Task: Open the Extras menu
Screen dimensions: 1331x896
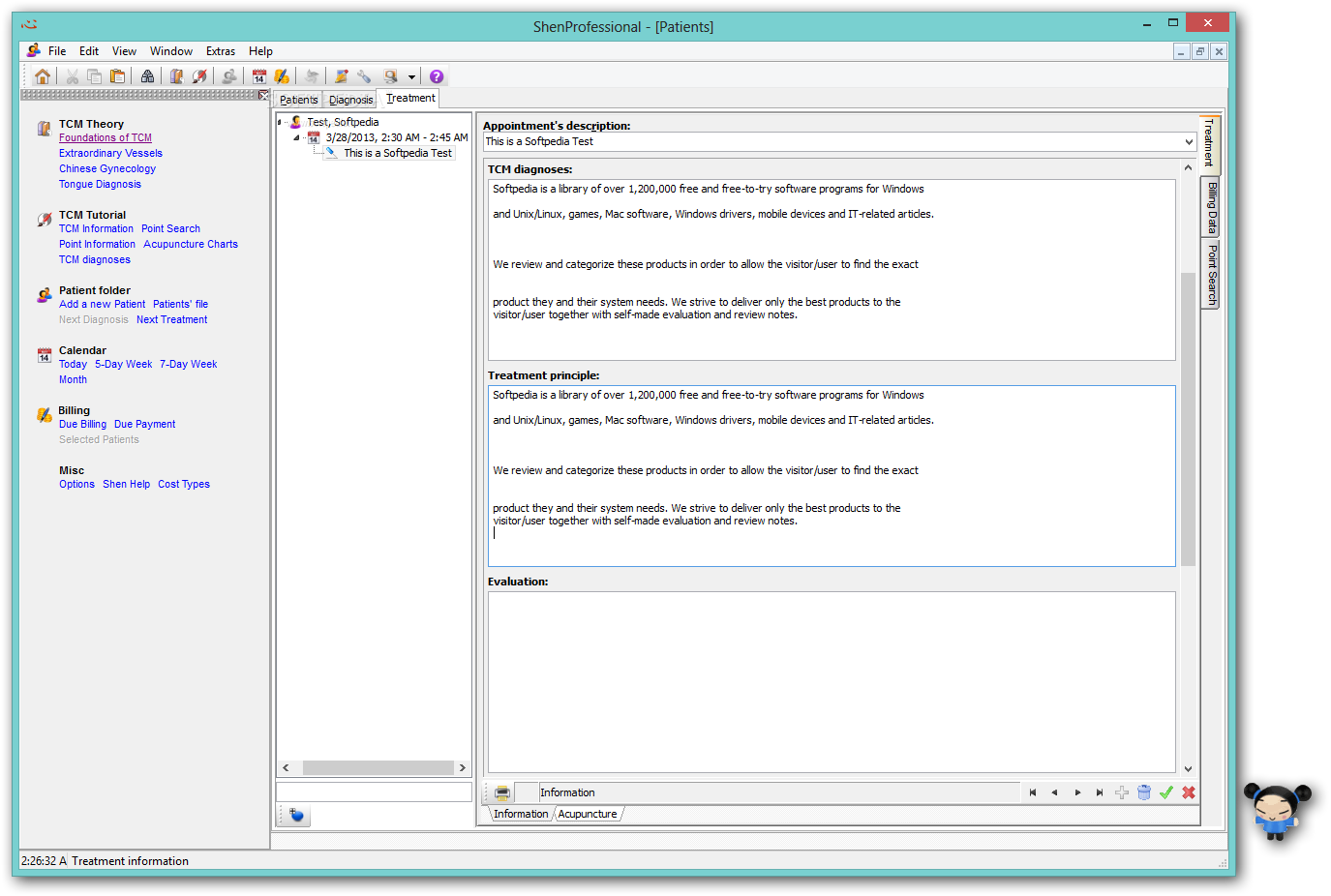Action: pyautogui.click(x=221, y=51)
